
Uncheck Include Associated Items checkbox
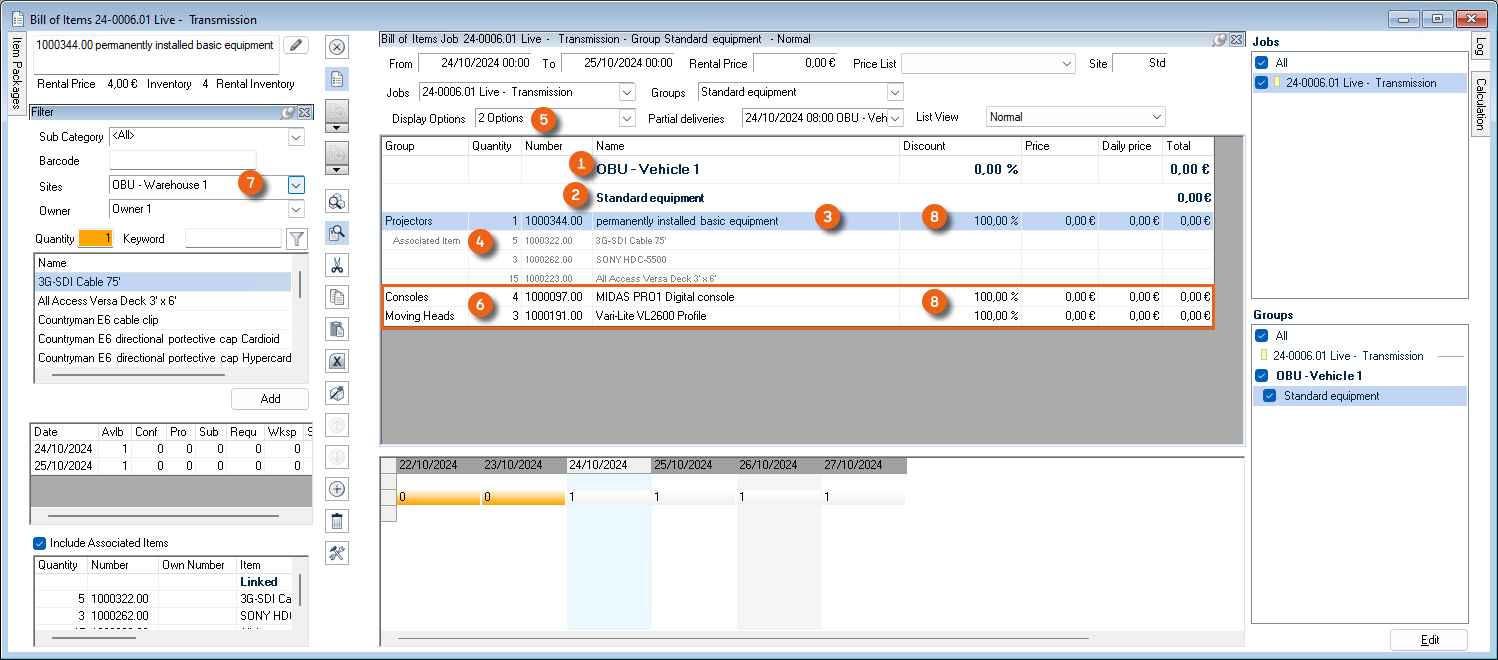[40, 543]
